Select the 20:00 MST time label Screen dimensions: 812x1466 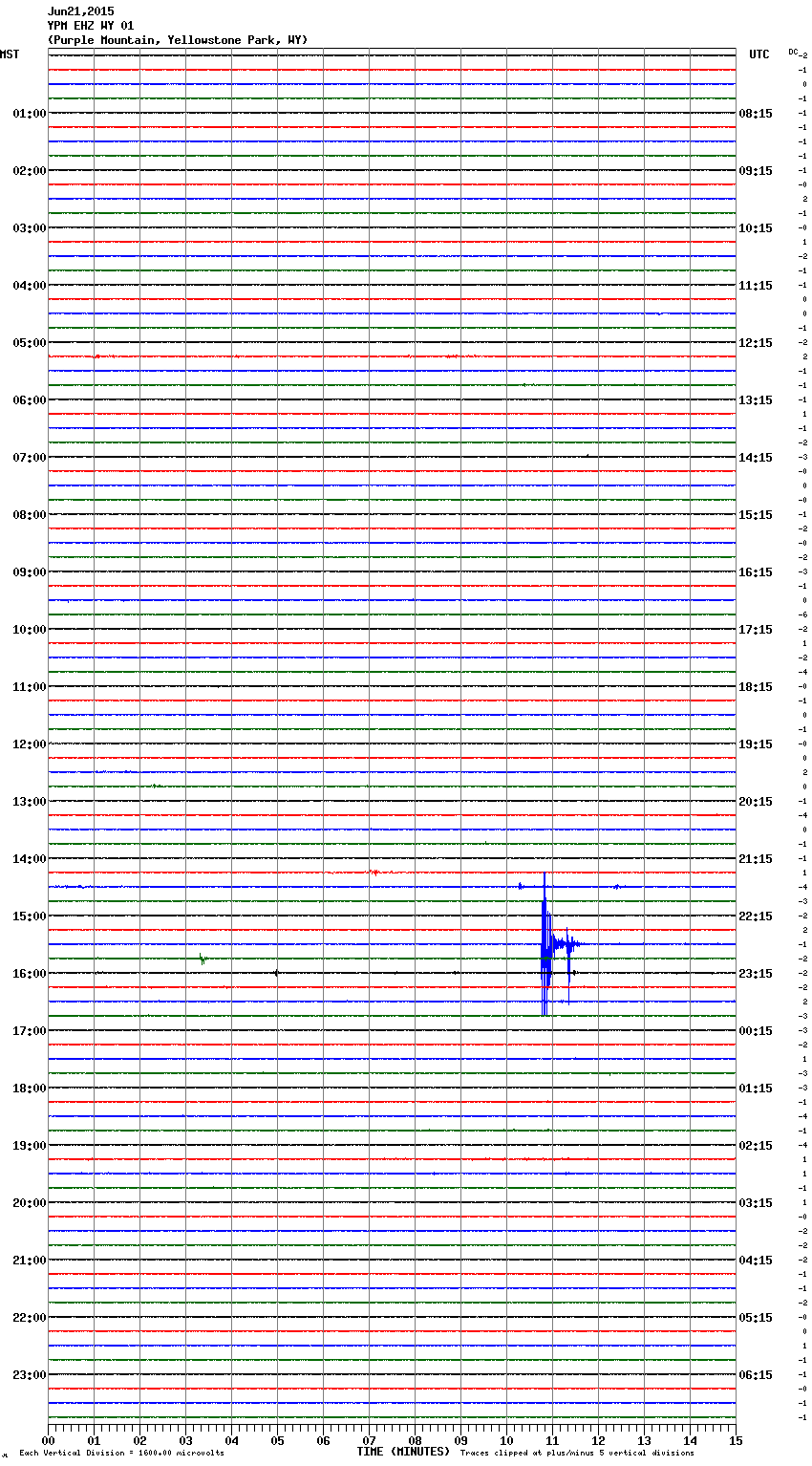point(30,1203)
